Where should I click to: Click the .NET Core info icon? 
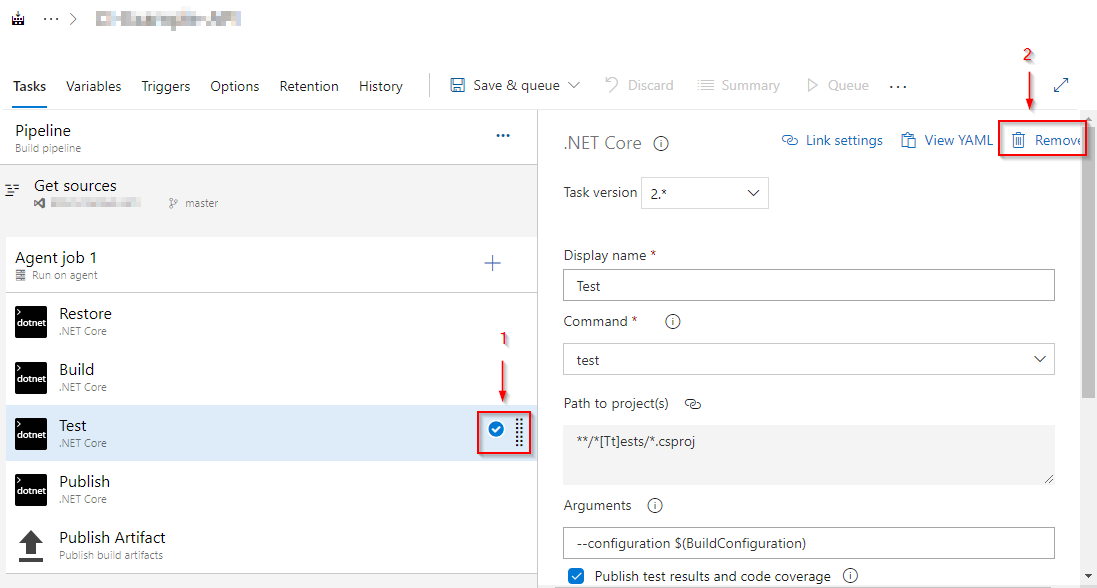pos(661,143)
